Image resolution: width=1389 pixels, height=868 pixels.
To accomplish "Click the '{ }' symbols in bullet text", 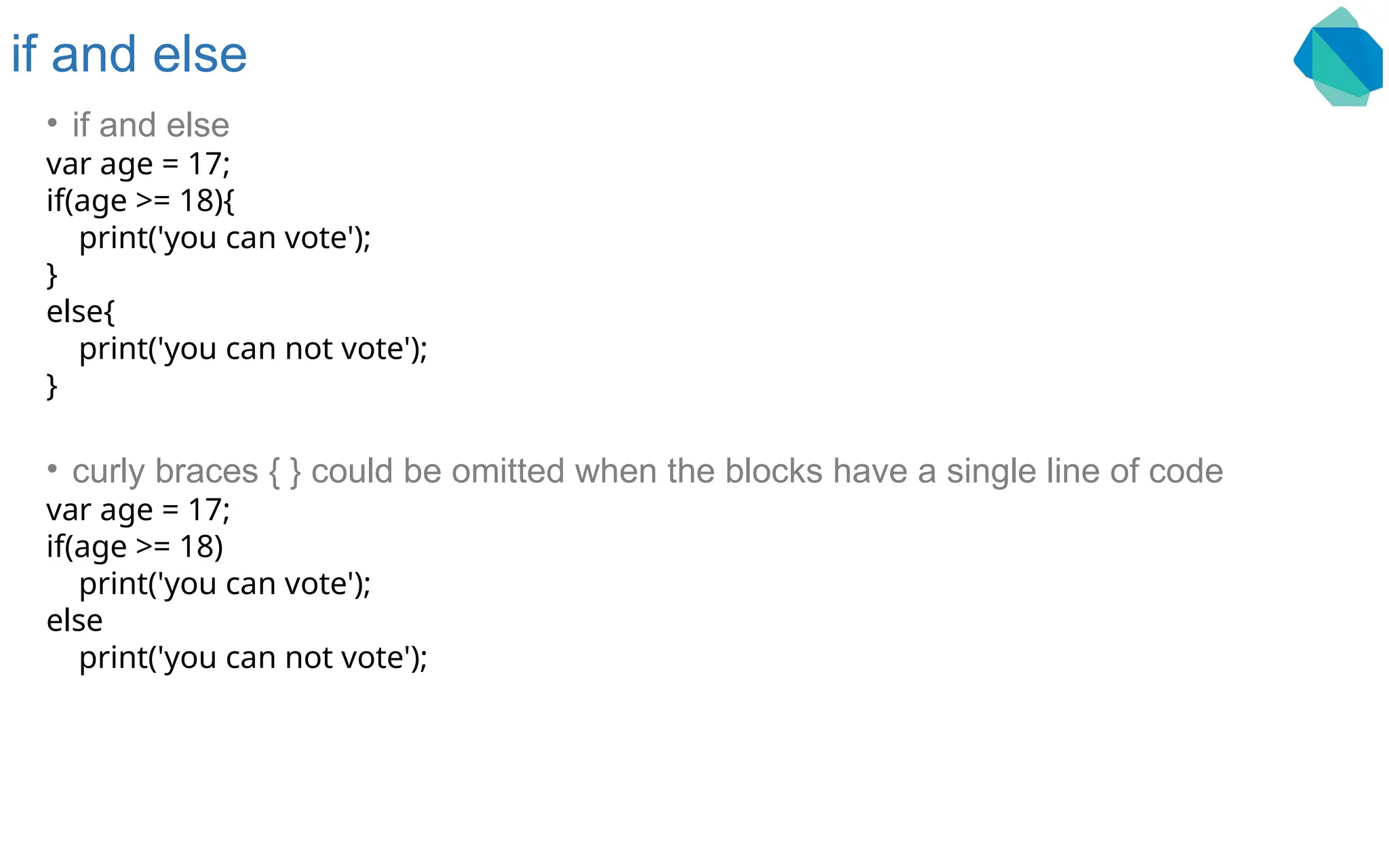I will coord(285,472).
